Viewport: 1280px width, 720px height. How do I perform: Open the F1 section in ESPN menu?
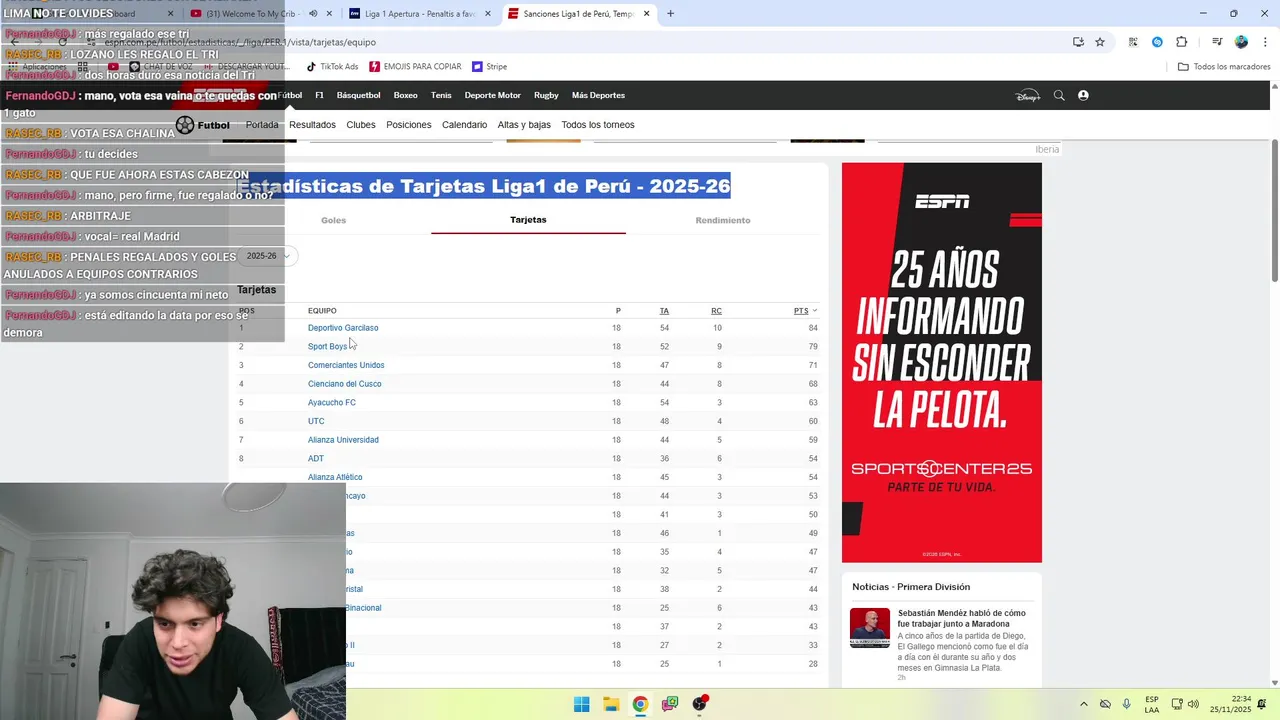(319, 95)
